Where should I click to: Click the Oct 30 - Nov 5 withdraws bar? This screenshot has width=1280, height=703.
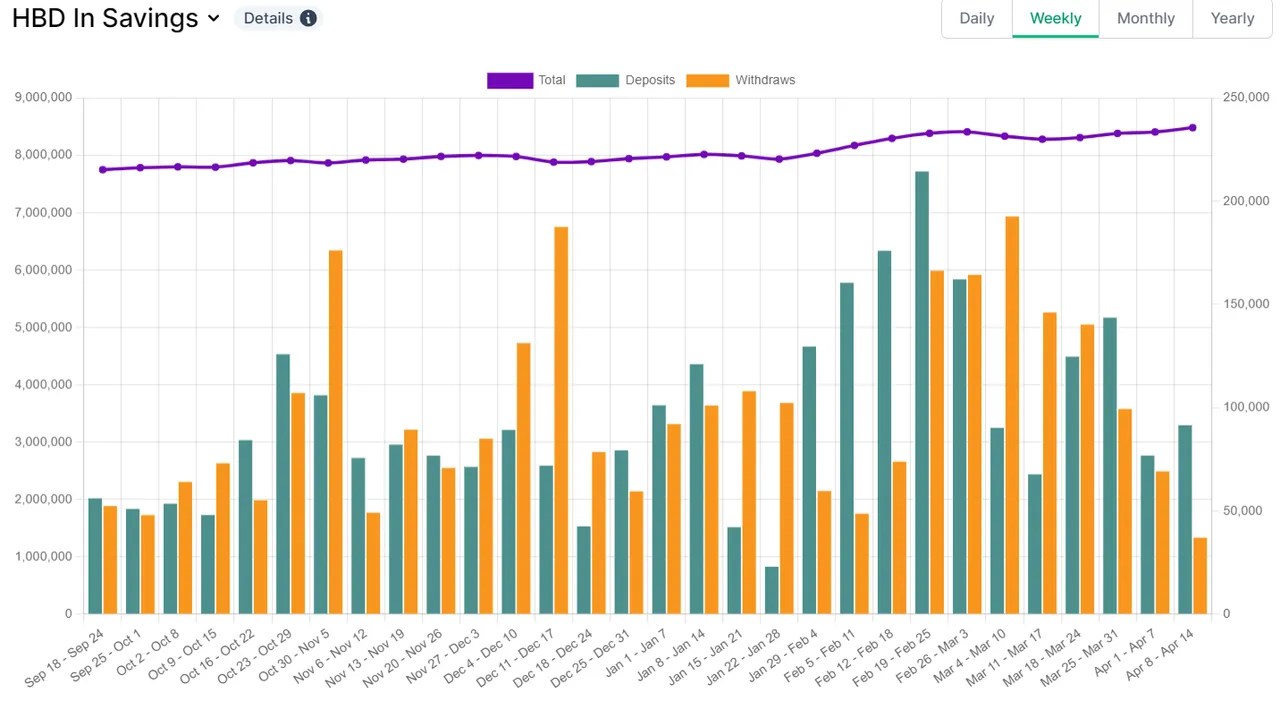click(x=336, y=432)
